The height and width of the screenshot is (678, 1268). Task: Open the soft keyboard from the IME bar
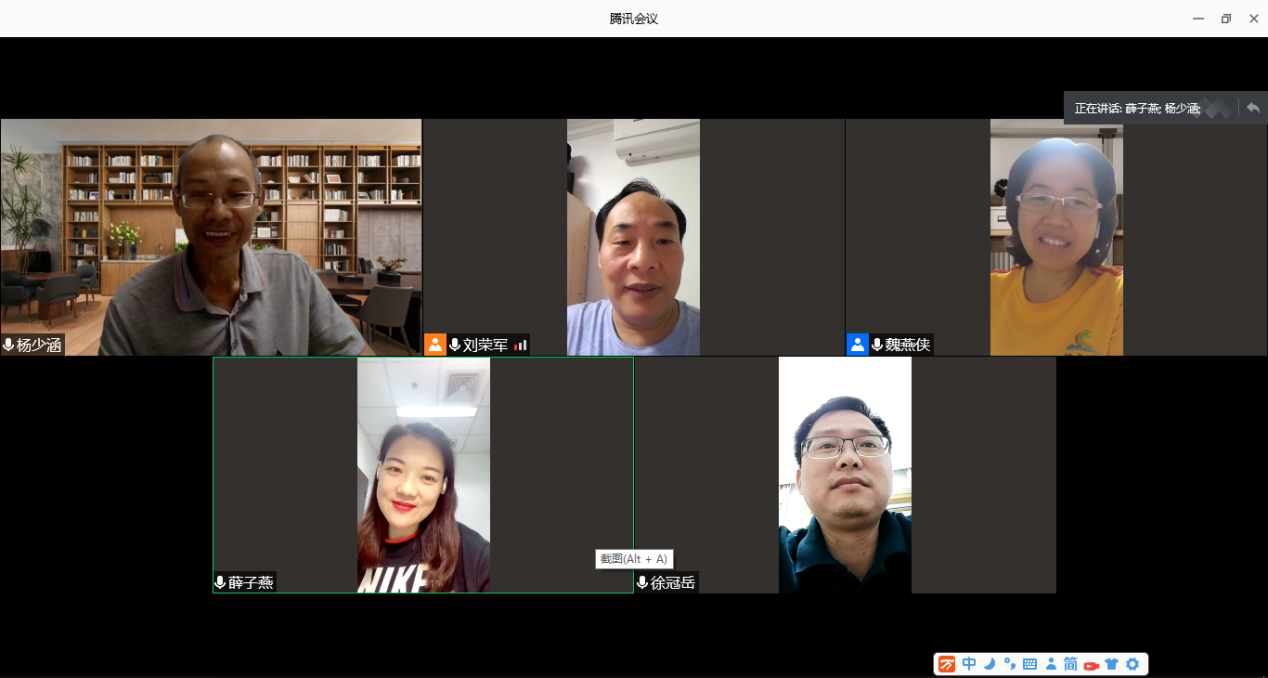[1030, 664]
